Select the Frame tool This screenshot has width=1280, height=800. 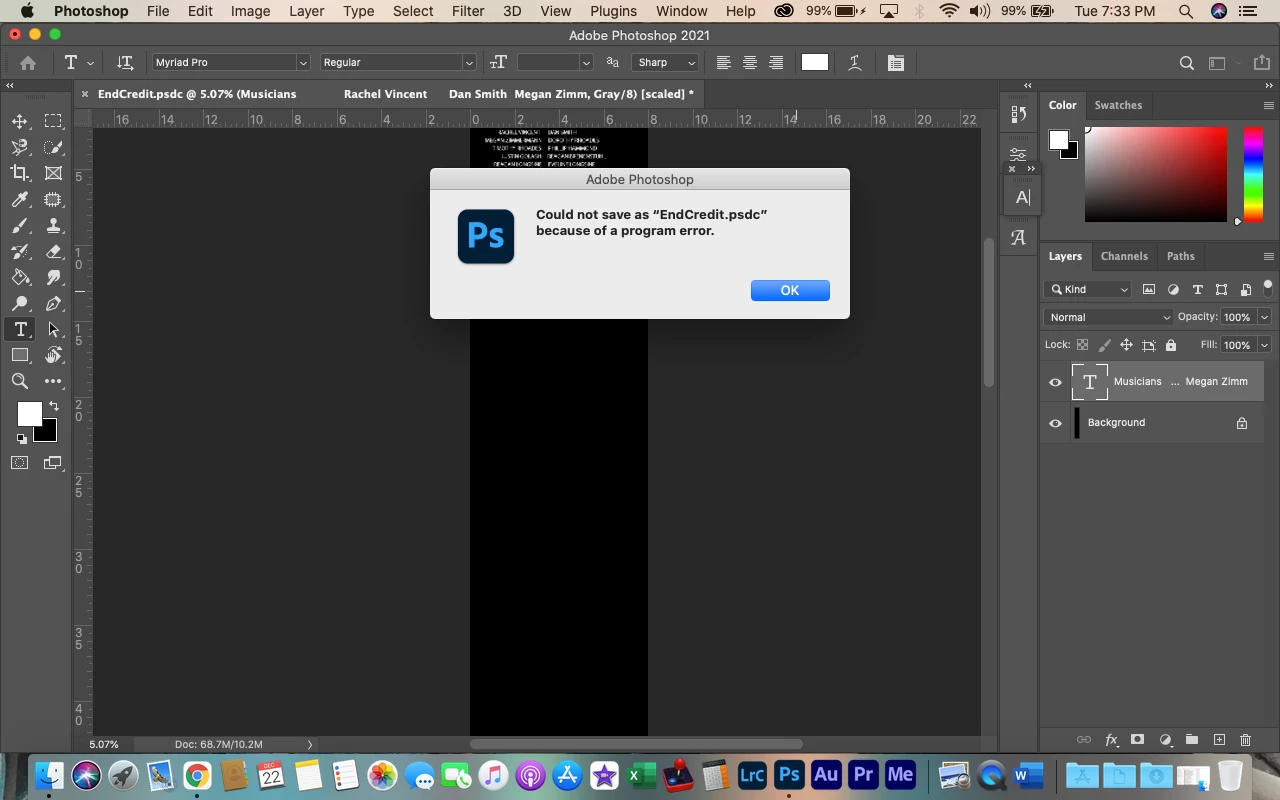54,173
